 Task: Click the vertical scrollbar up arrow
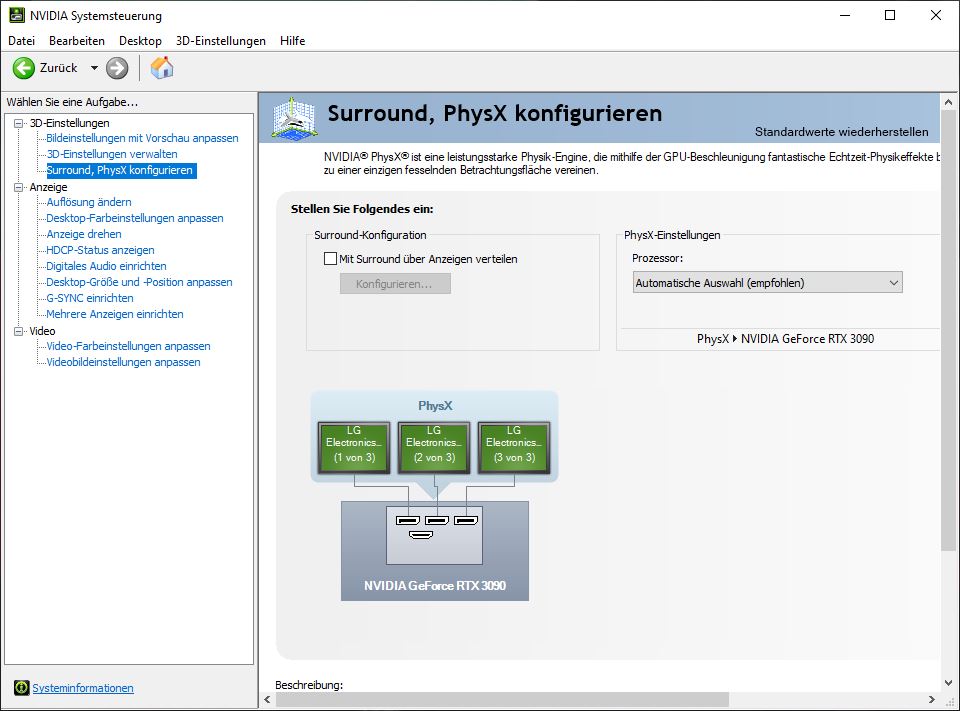point(948,102)
